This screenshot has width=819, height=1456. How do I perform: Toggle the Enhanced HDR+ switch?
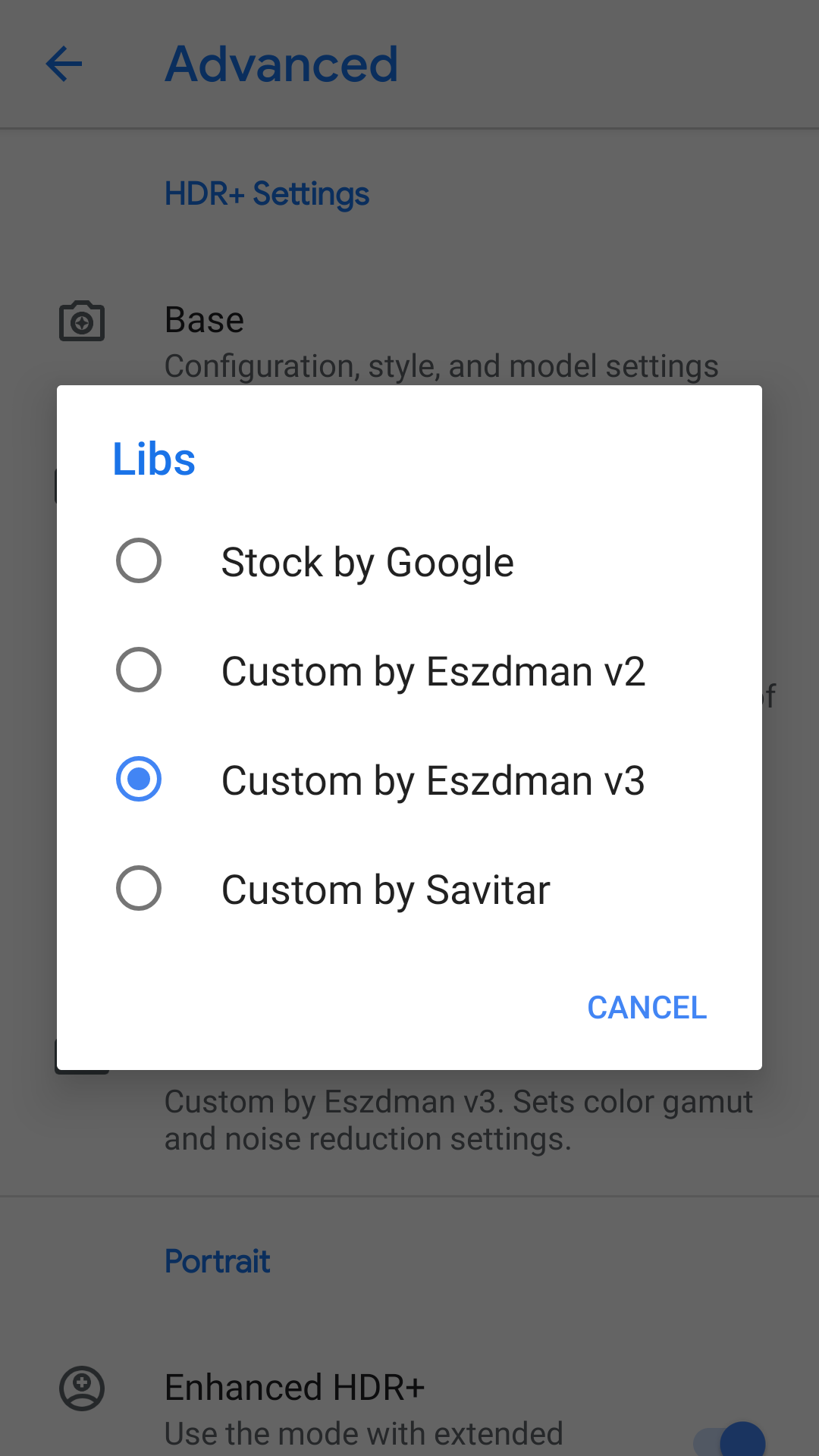(730, 1438)
